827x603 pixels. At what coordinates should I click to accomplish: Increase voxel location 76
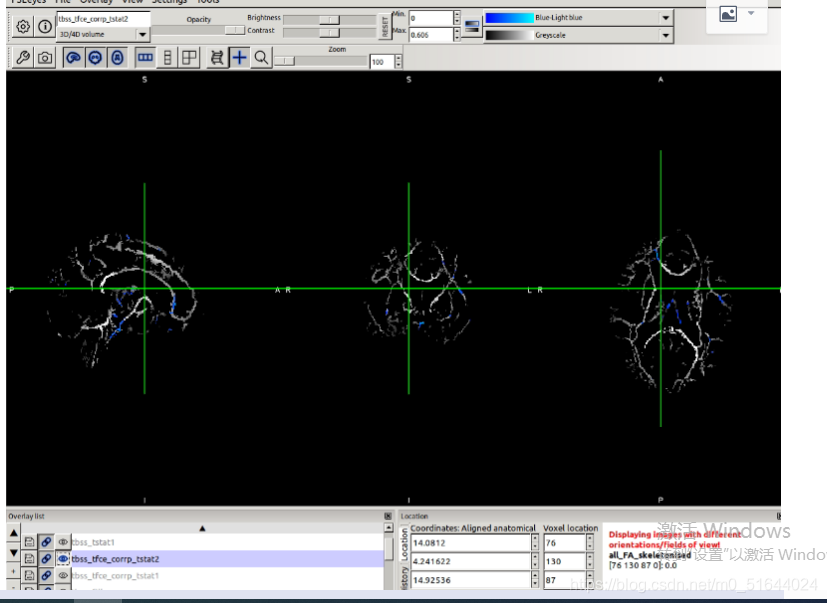click(x=590, y=539)
